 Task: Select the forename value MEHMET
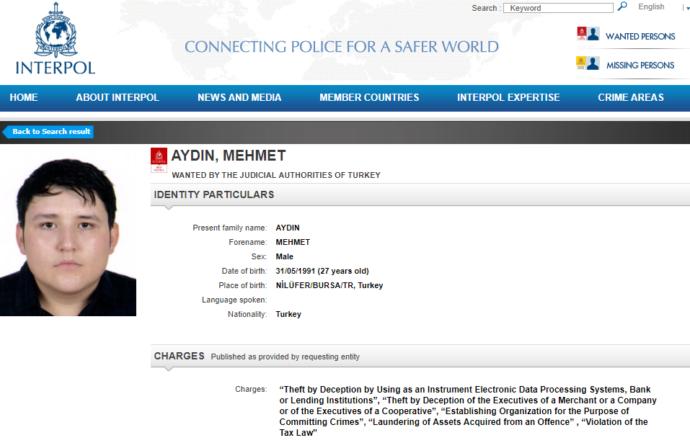tap(293, 242)
